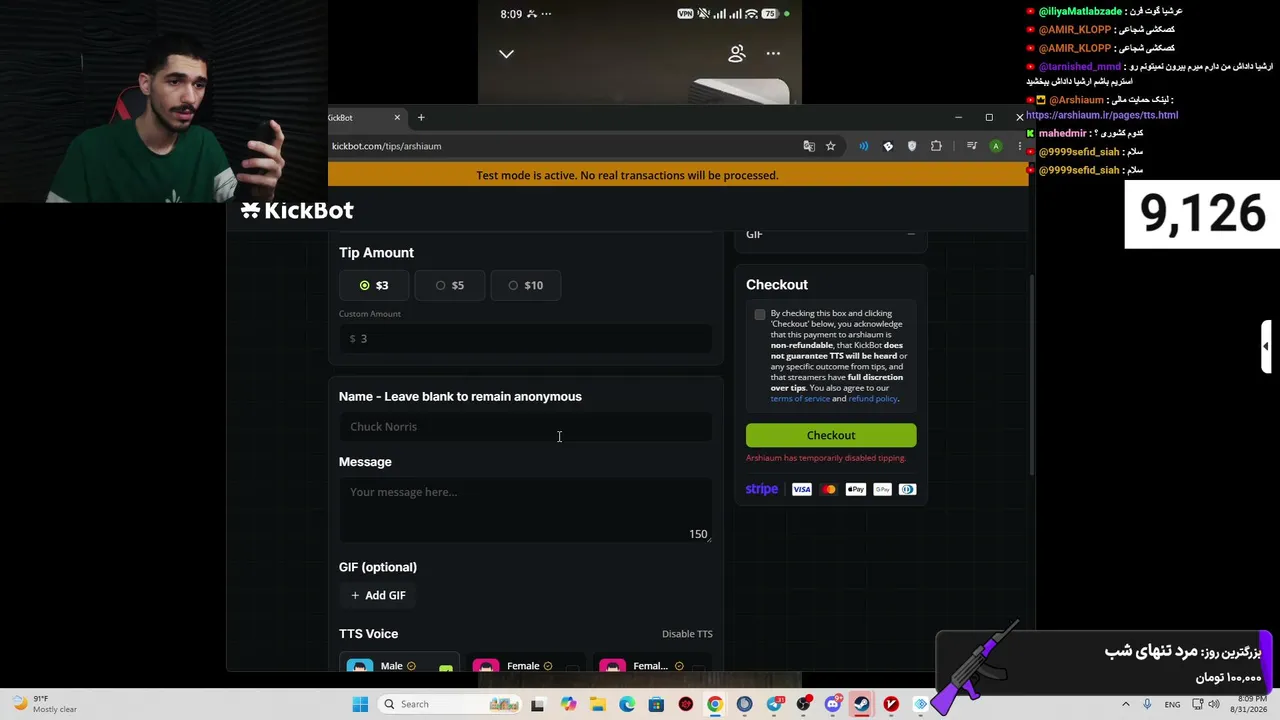Click the Google Pay icon
The height and width of the screenshot is (720, 1280).
[x=882, y=489]
